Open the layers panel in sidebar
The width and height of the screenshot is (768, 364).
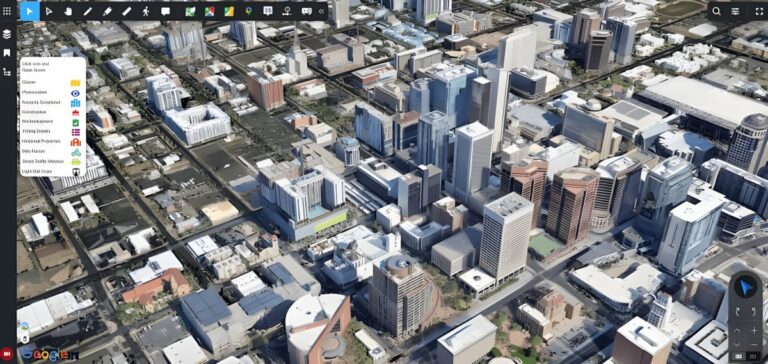(x=7, y=34)
